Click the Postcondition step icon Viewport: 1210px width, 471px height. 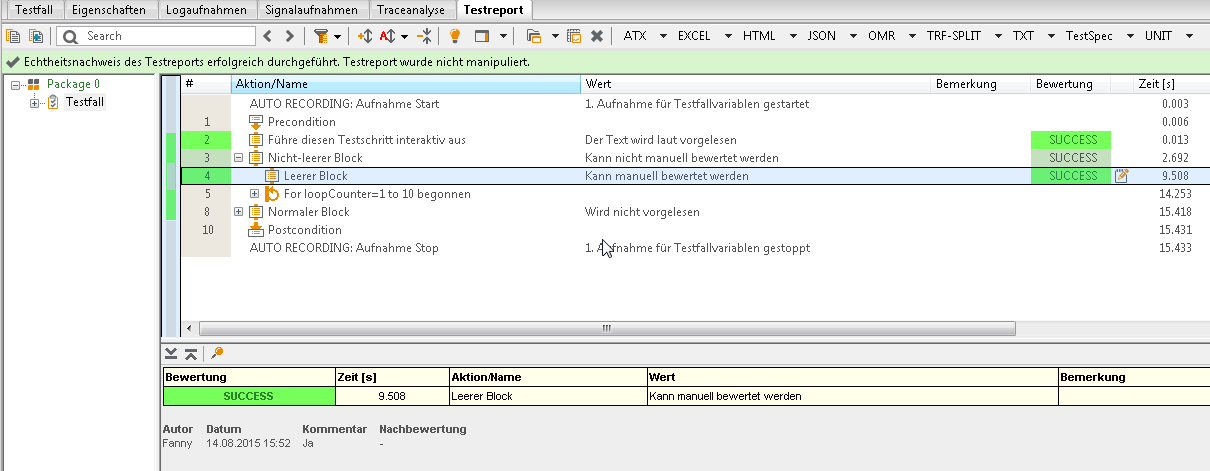coord(255,230)
